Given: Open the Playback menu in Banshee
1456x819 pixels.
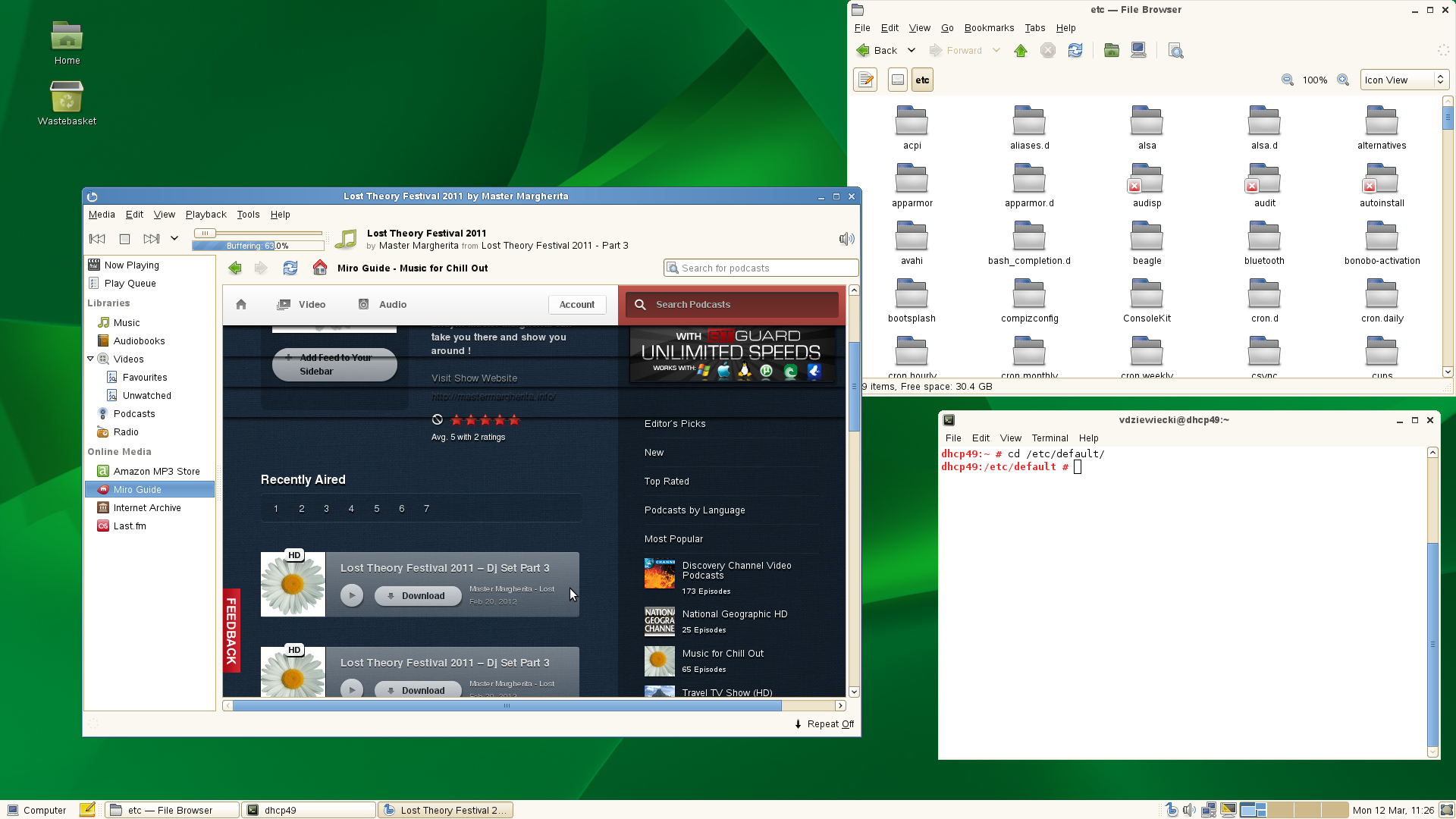Looking at the screenshot, I should pyautogui.click(x=206, y=215).
